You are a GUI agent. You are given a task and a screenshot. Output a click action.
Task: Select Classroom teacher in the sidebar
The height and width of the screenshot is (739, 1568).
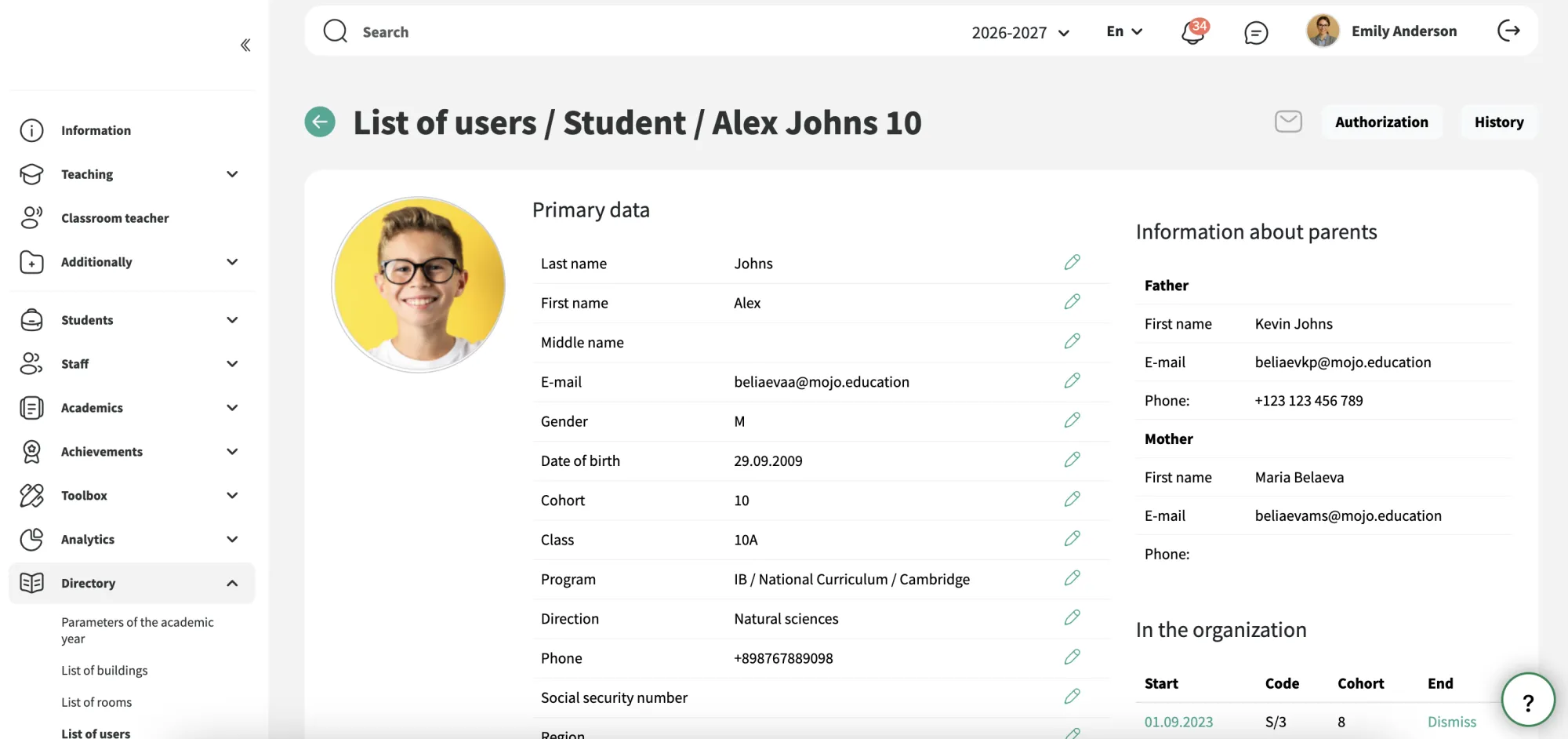(115, 218)
